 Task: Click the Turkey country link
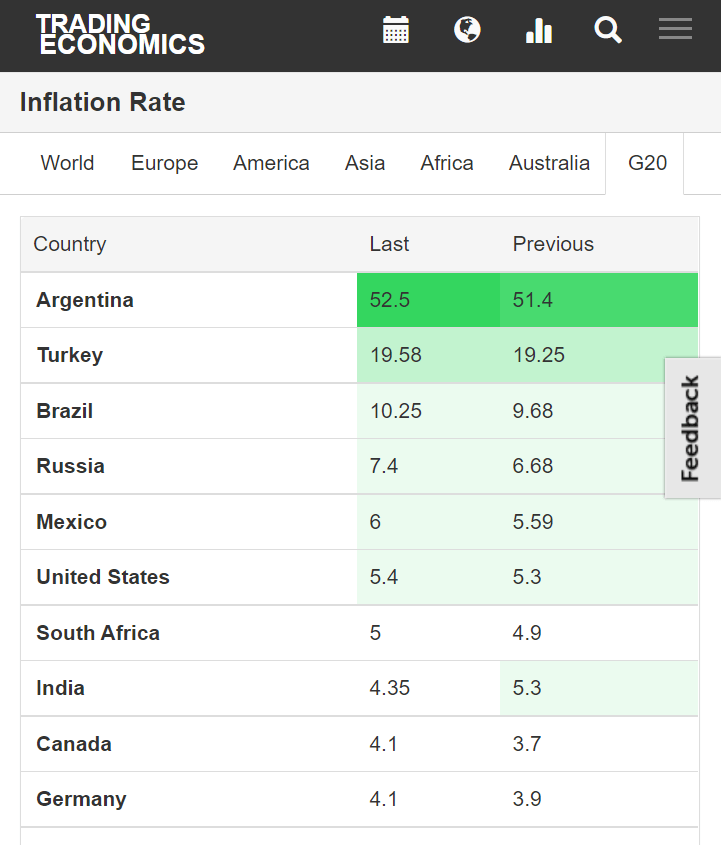tap(70, 355)
